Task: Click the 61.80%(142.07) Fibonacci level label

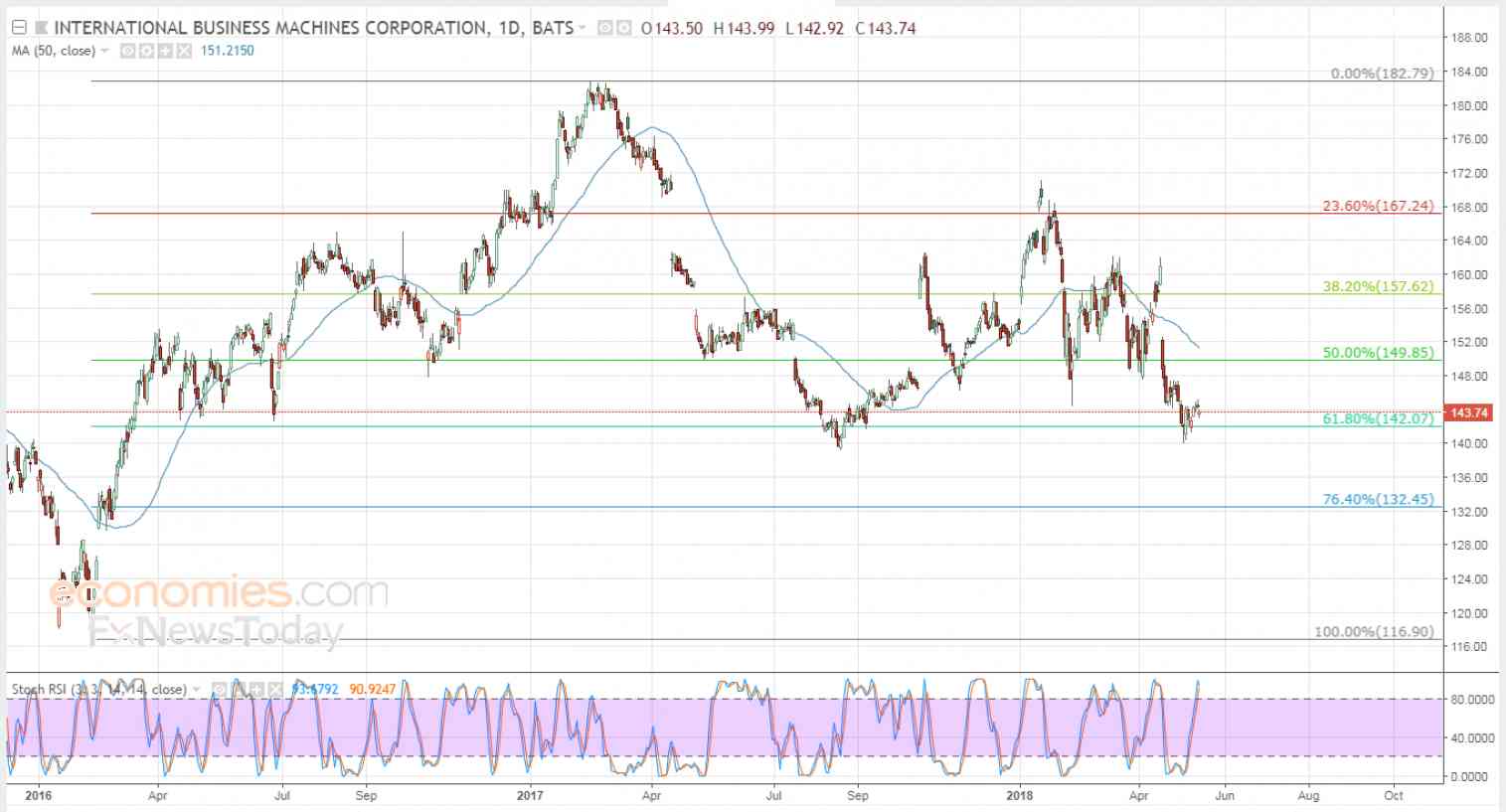Action: click(1378, 418)
